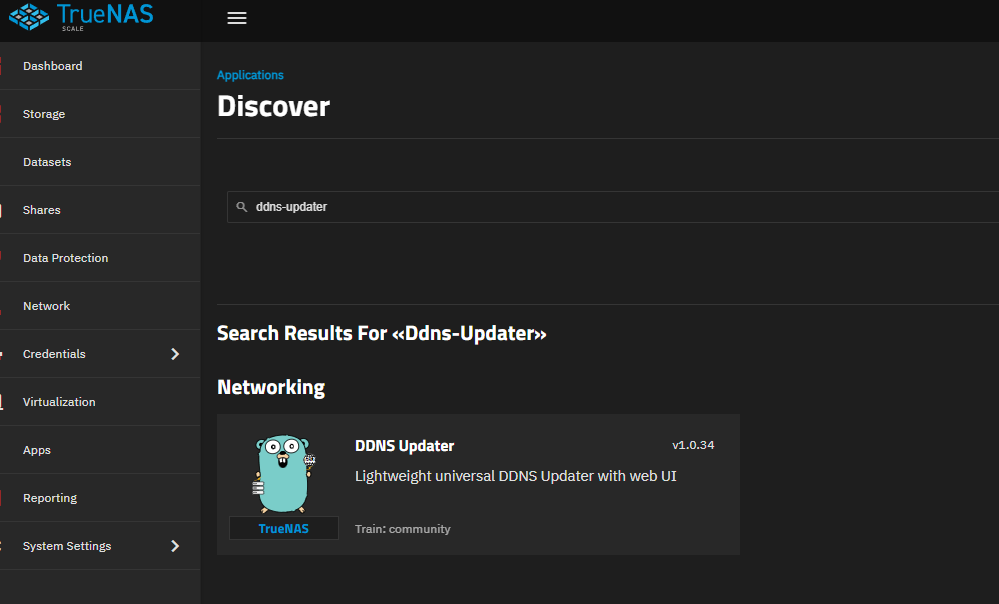Image resolution: width=999 pixels, height=604 pixels.
Task: Click the 'Search Results For «Ddns-Updater»' heading
Action: tap(382, 333)
